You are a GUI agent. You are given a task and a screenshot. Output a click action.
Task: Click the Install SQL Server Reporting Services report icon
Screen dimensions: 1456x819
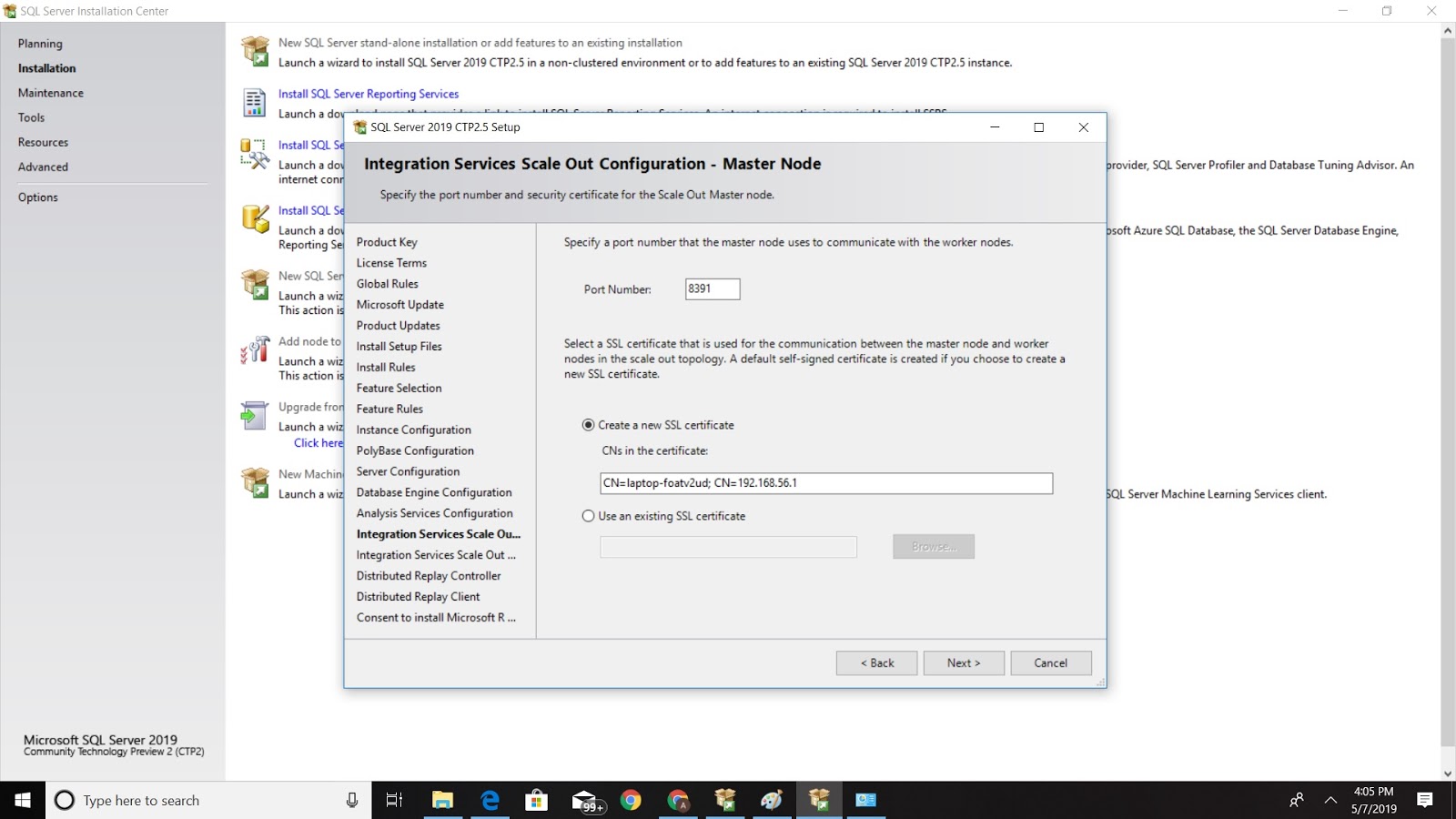(255, 102)
